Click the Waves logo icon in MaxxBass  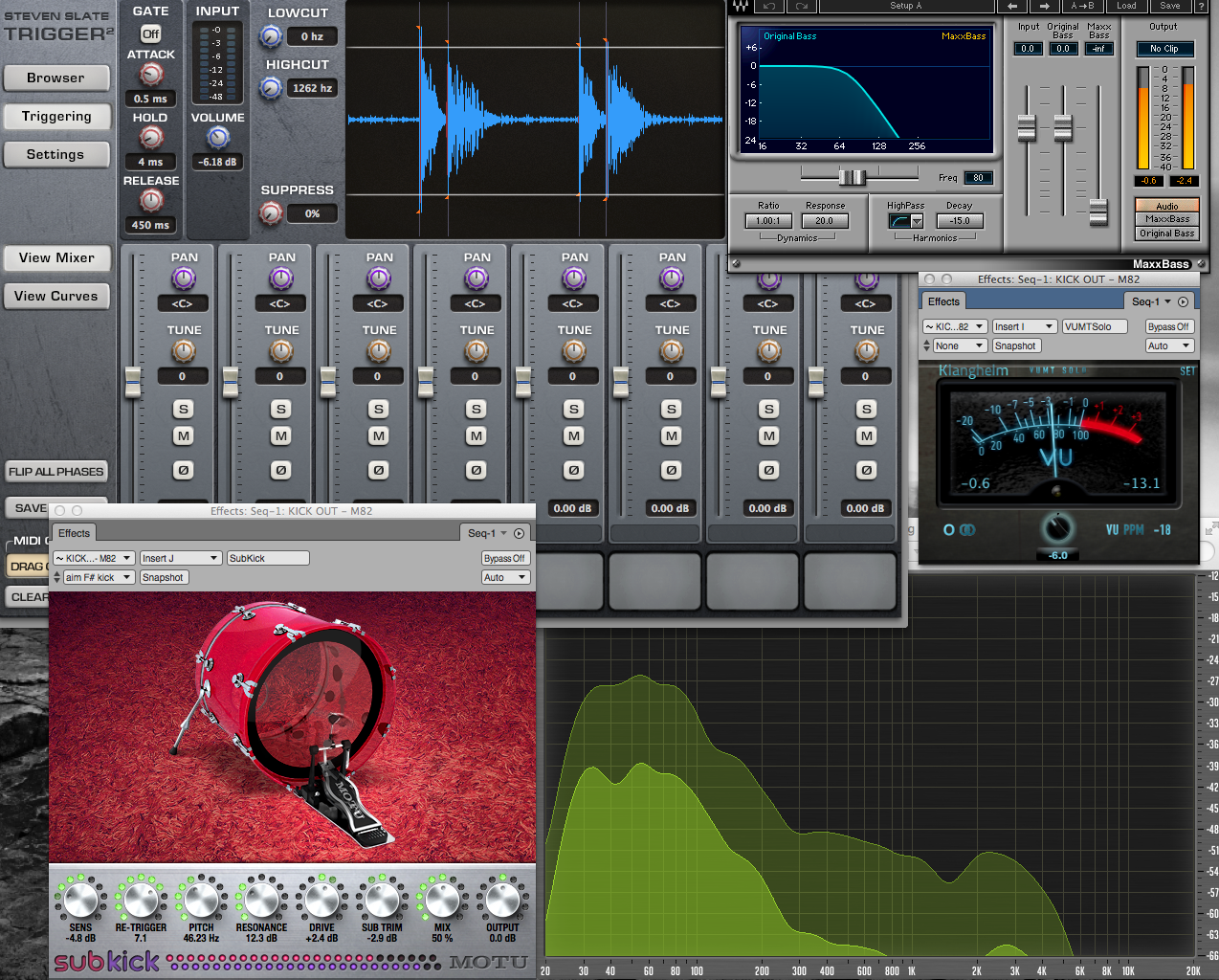tap(740, 6)
